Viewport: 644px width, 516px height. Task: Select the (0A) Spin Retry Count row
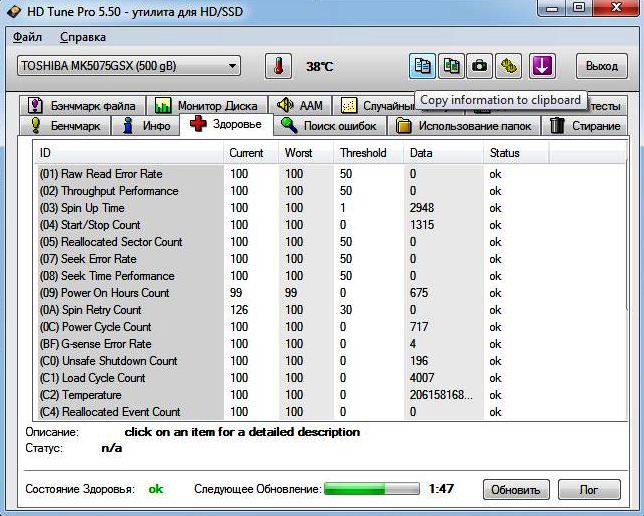tap(331, 310)
